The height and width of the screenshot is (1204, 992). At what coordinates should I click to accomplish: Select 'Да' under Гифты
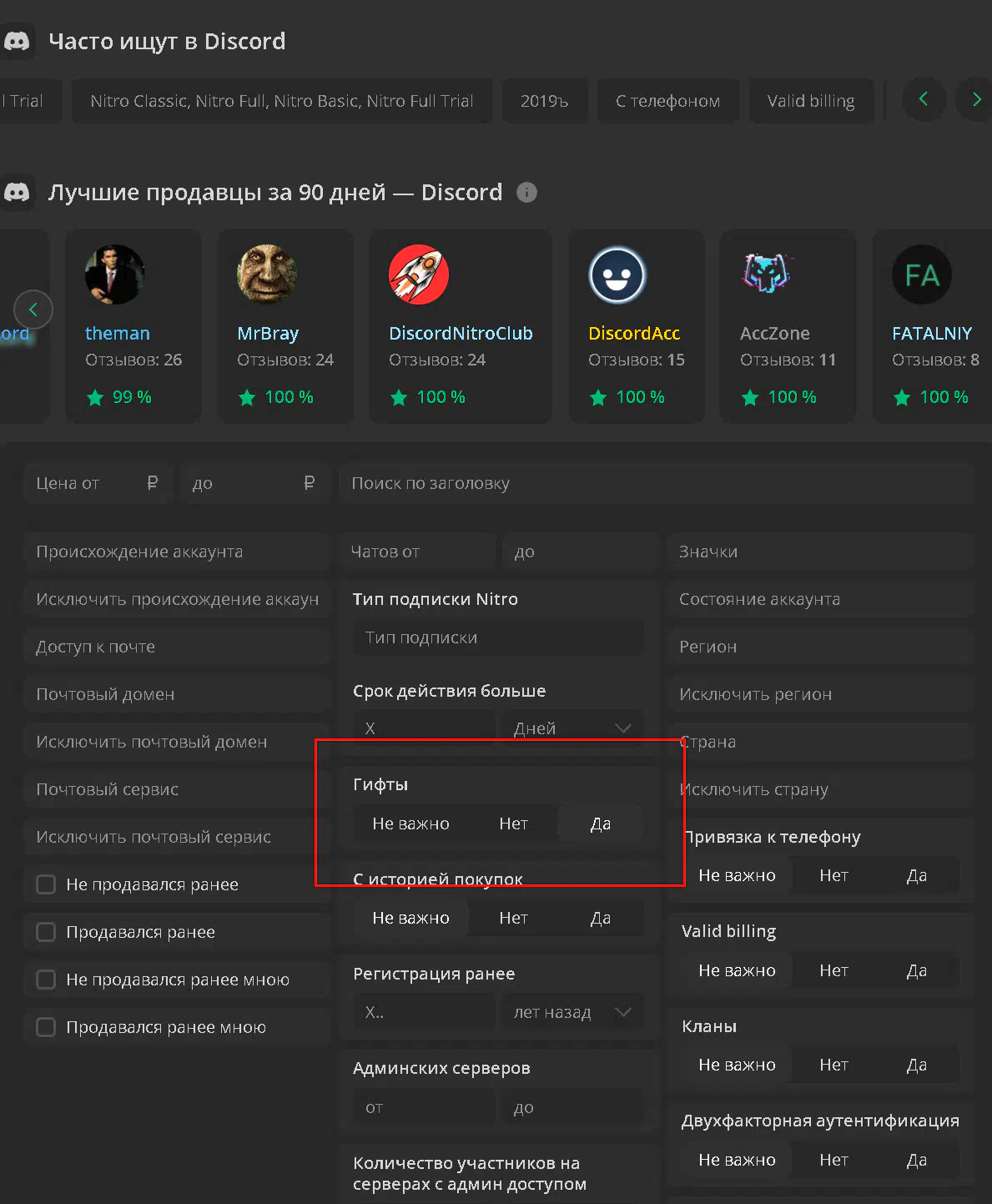(x=601, y=824)
